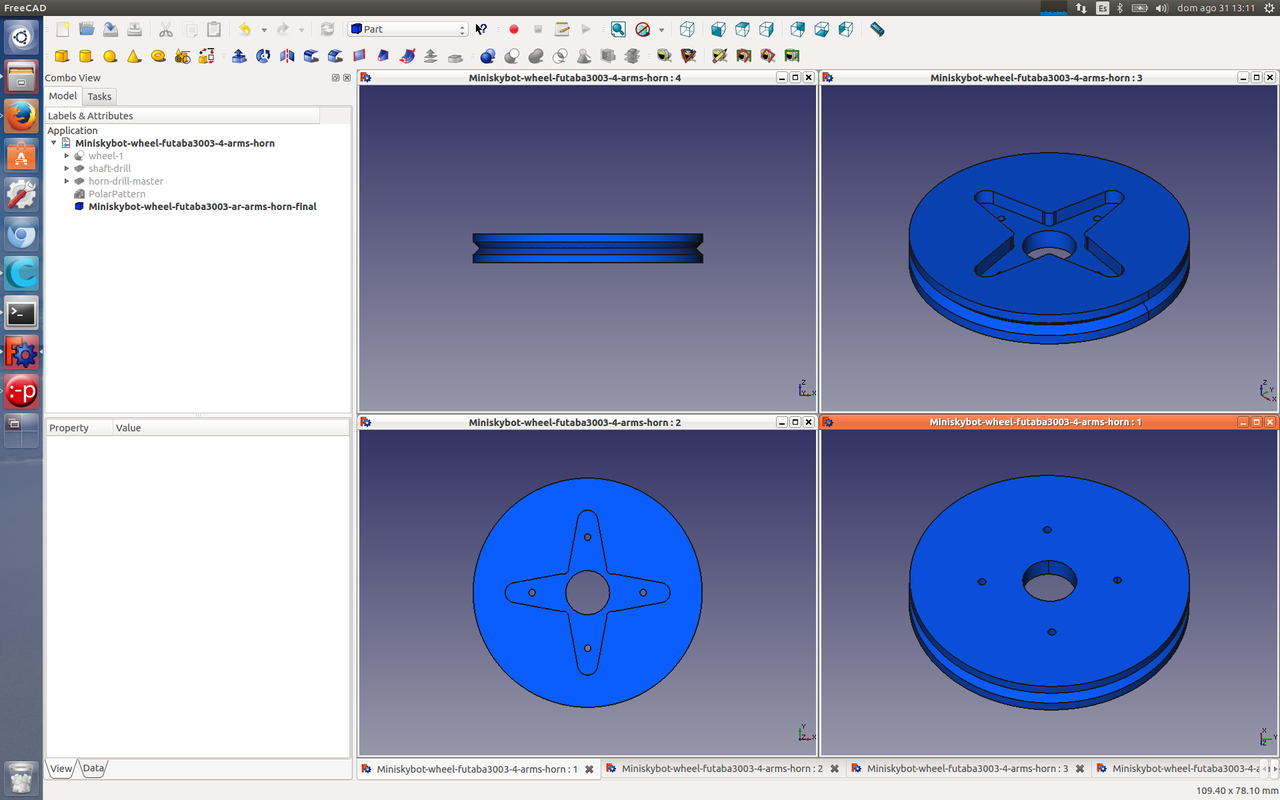Switch to axonometric view cube icon

(x=687, y=29)
